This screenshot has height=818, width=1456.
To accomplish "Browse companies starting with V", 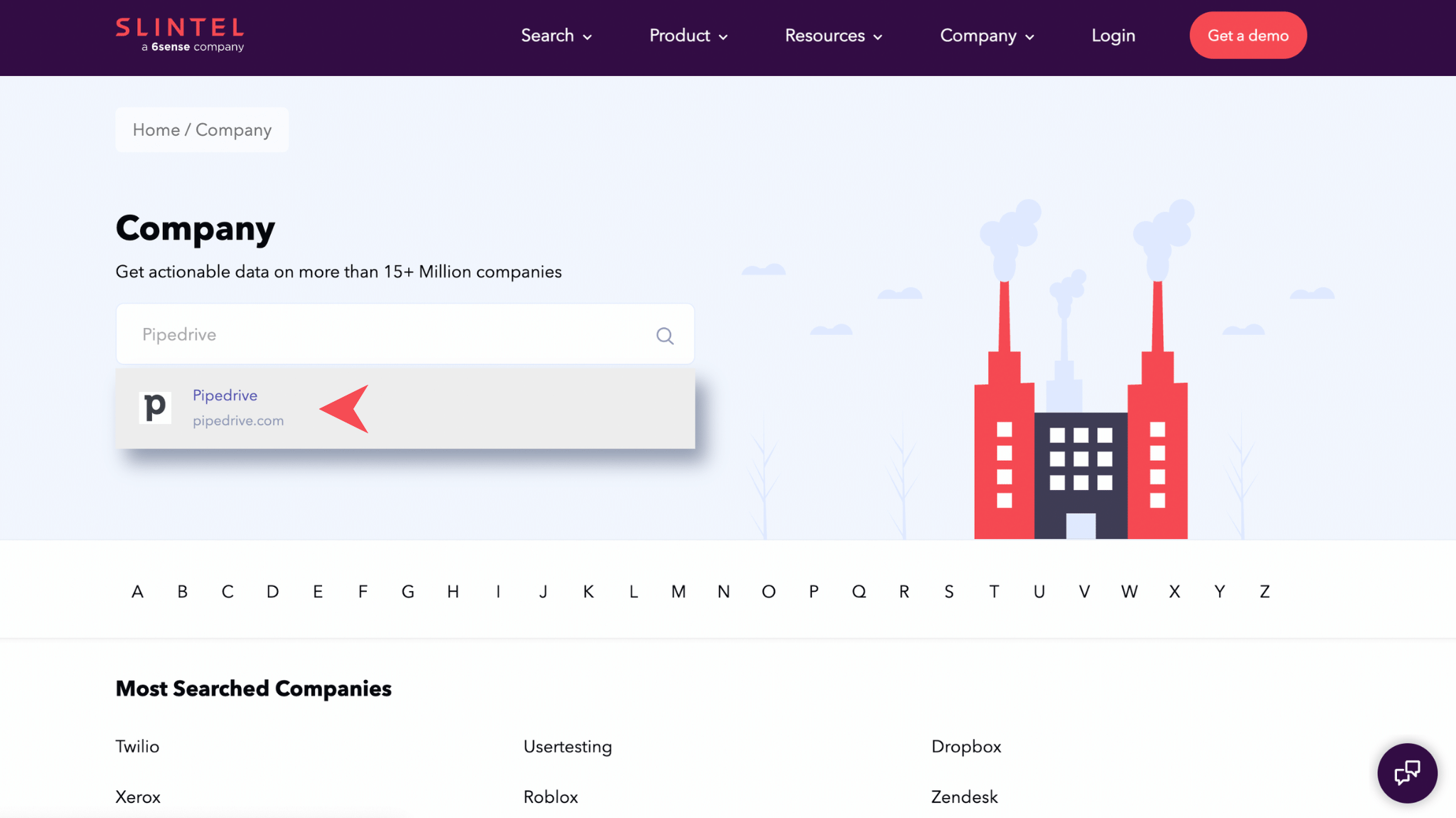I will tap(1084, 592).
